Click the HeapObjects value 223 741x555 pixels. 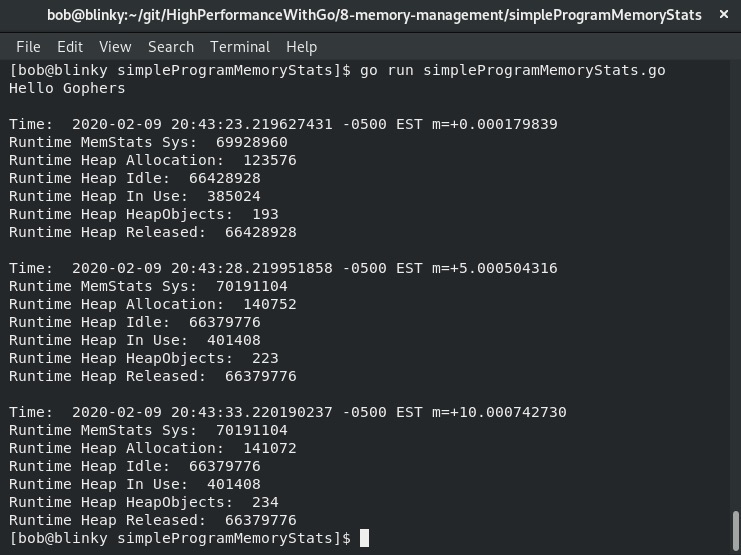point(265,358)
